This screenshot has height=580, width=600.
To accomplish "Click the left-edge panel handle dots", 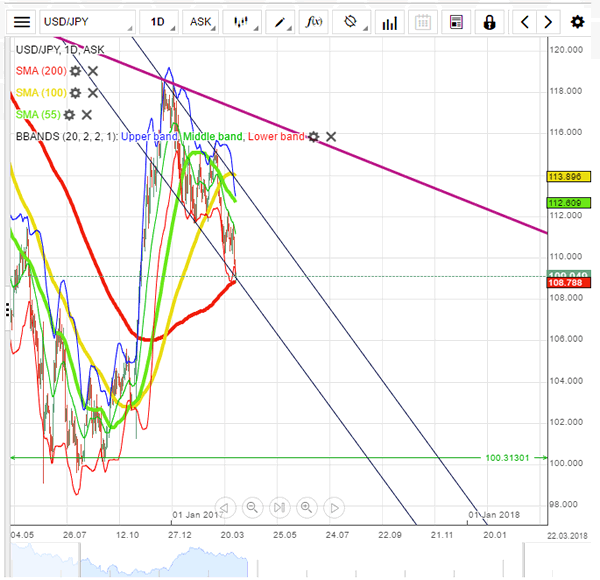I will click(x=7, y=310).
